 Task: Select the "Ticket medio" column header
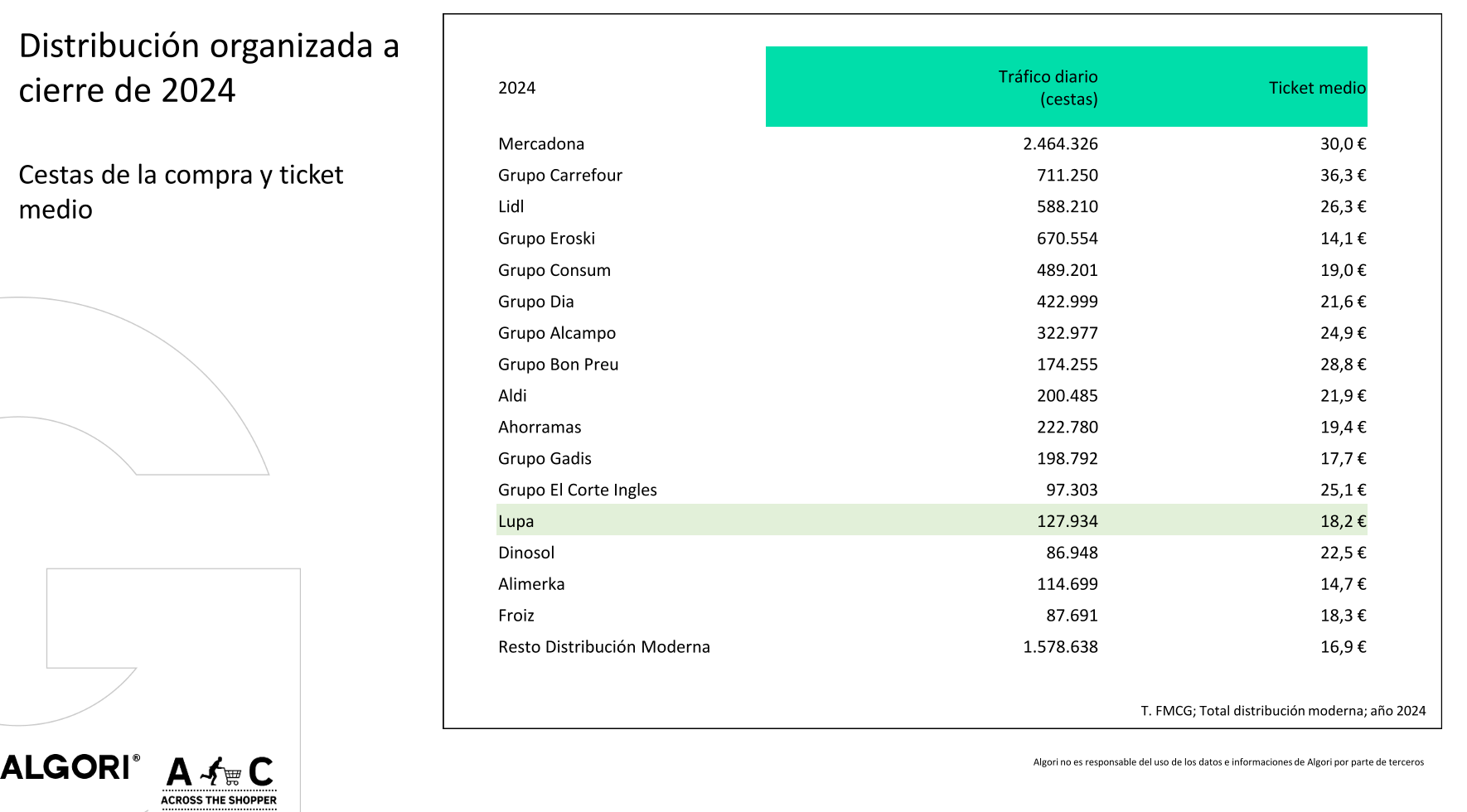pos(1316,88)
